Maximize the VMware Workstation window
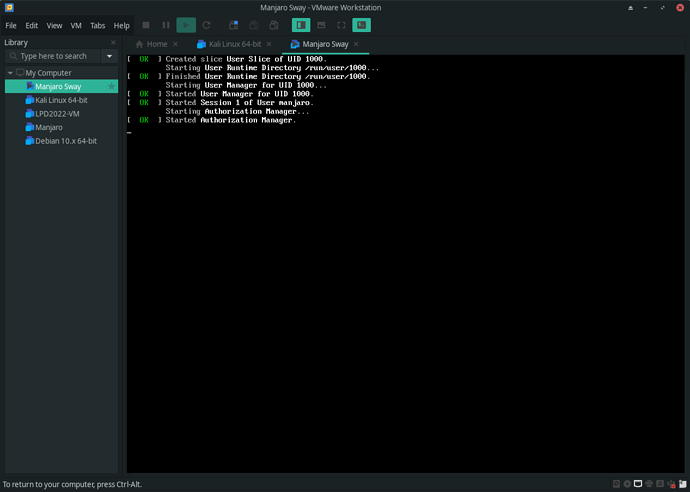 (x=663, y=7)
